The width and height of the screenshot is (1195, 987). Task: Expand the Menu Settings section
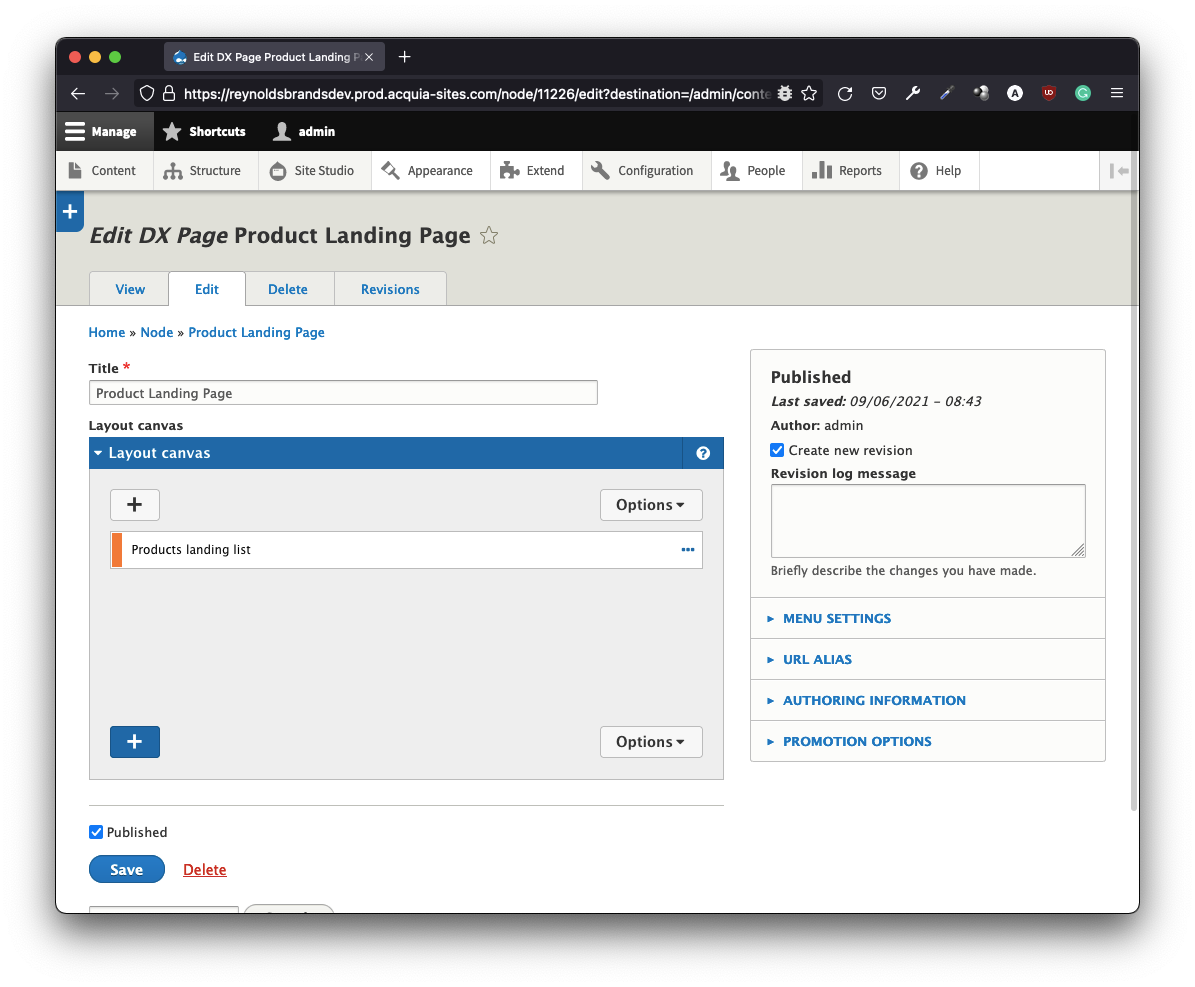pos(836,618)
